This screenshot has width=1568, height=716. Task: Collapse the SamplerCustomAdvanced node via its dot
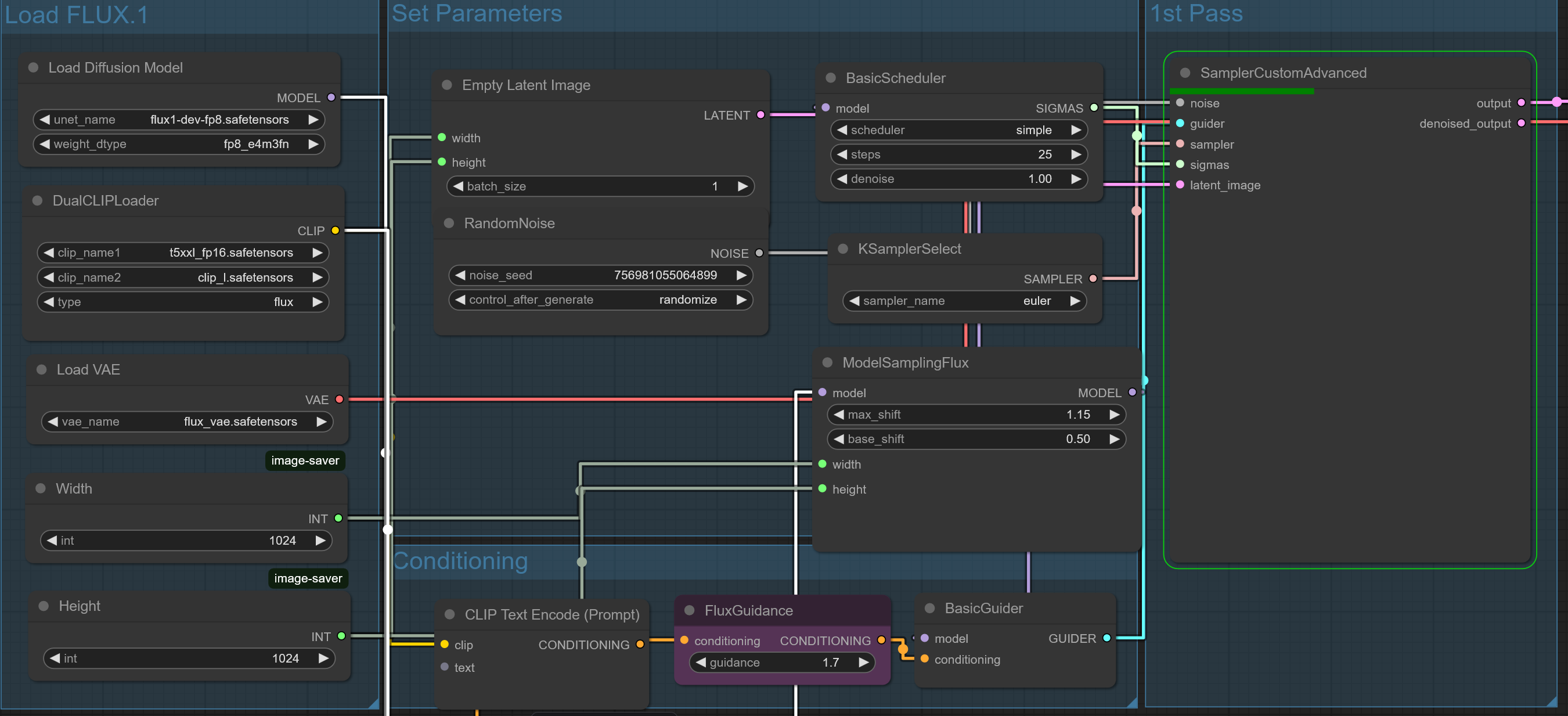point(1184,73)
